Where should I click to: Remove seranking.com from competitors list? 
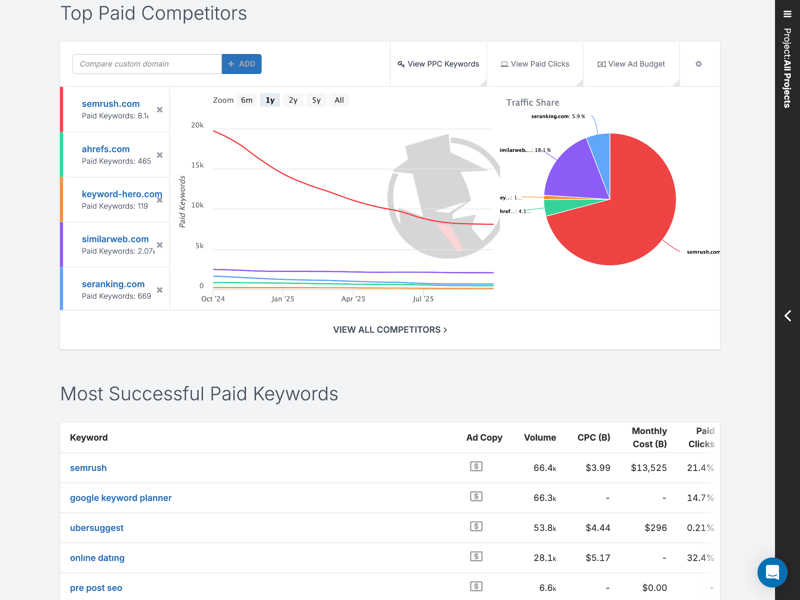coord(160,290)
